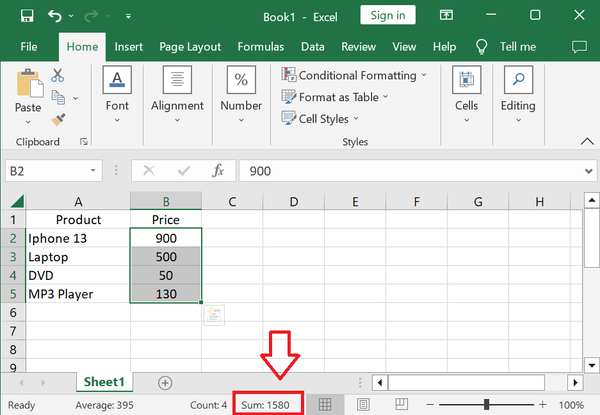Viewport: 600px width, 415px height.
Task: Click the Tell me lightbulb search
Action: coord(481,47)
